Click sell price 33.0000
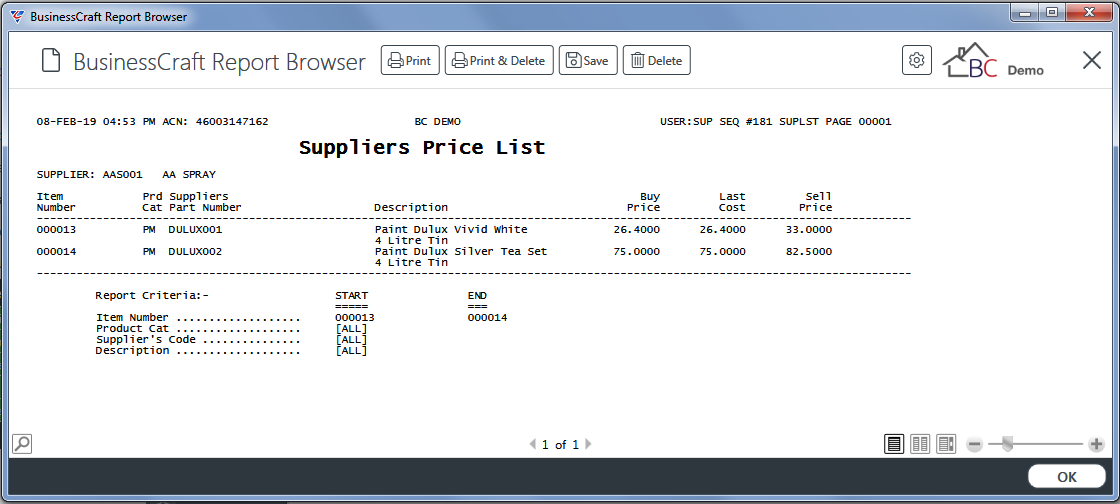 809,230
